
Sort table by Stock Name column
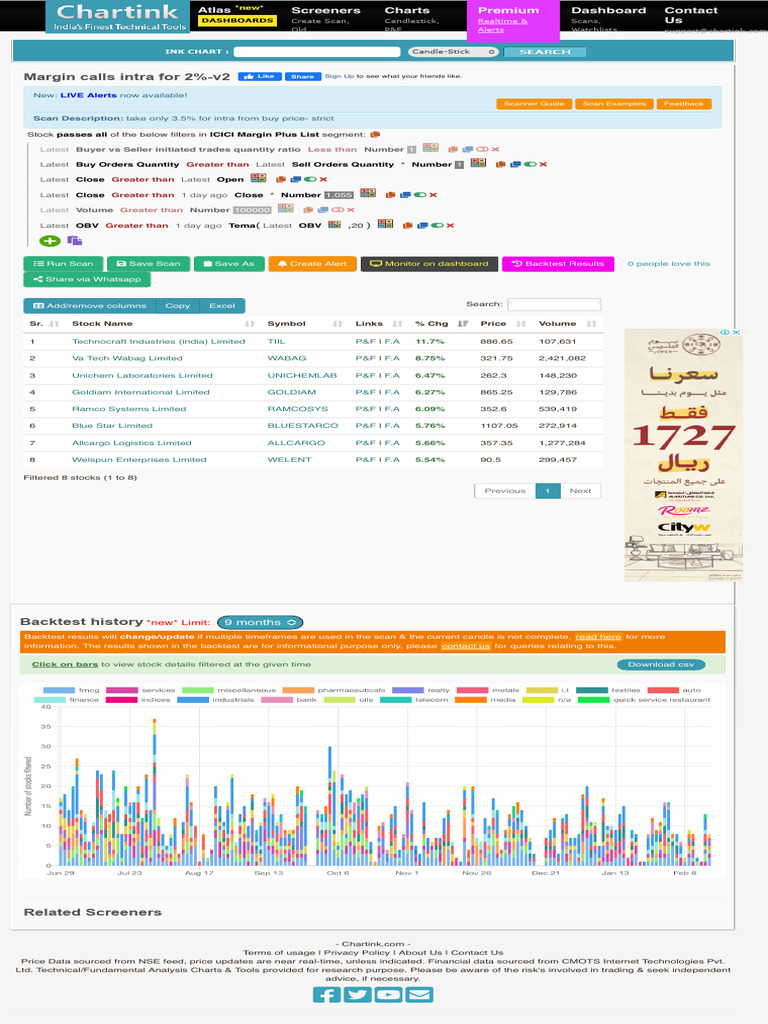coord(163,323)
